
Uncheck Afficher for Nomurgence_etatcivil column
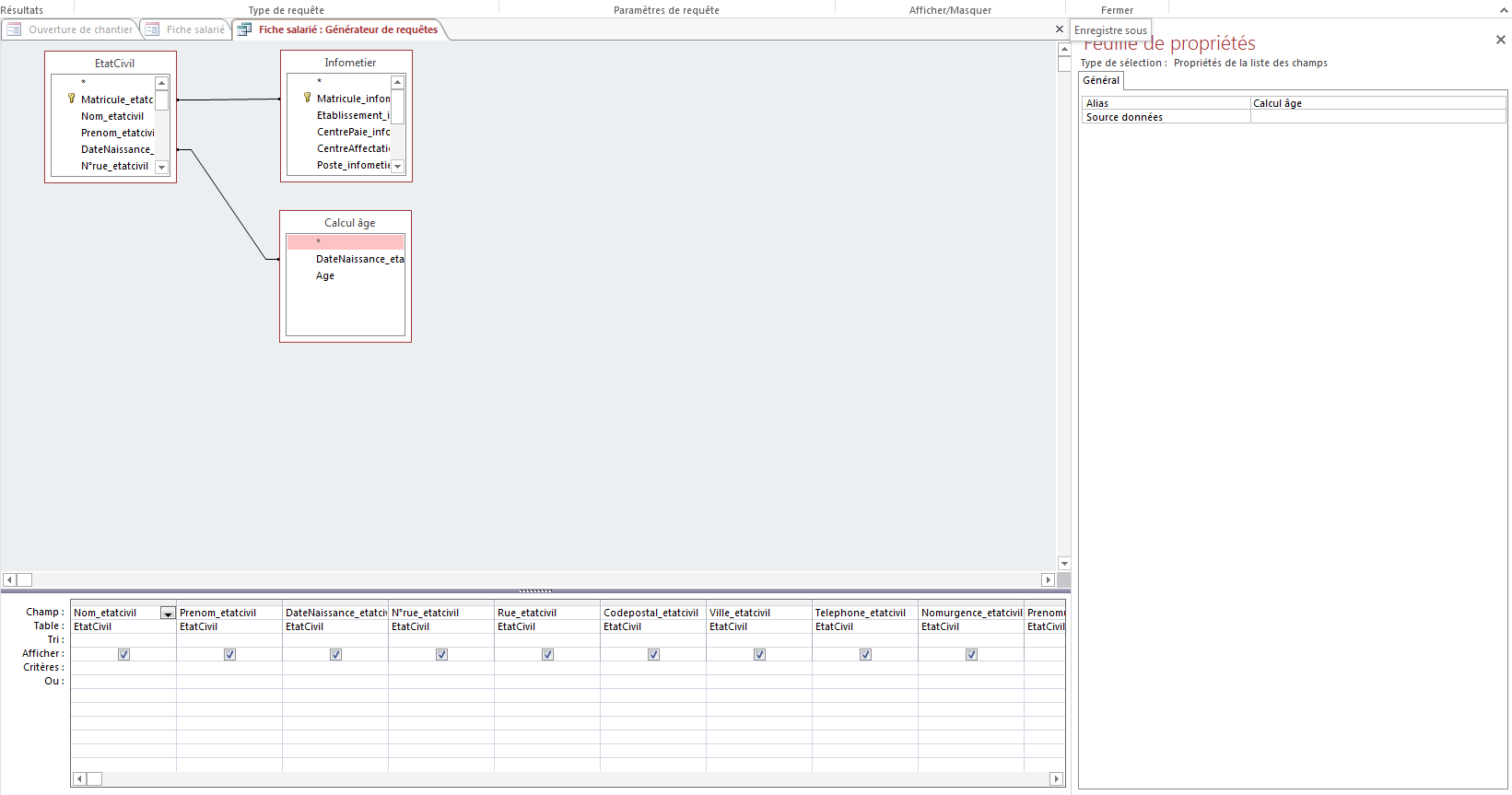point(971,654)
